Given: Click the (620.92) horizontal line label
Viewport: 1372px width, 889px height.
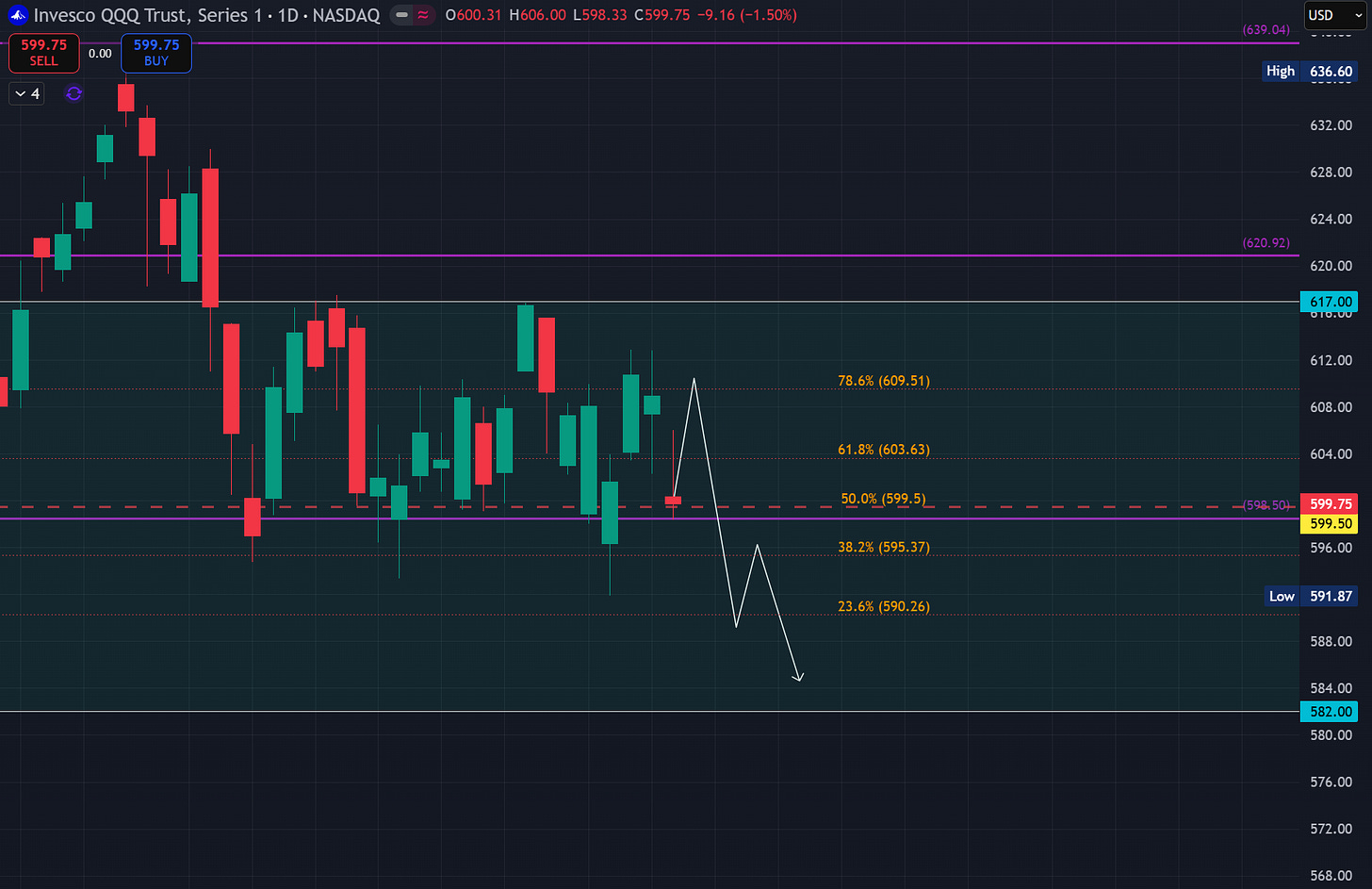Looking at the screenshot, I should (x=1266, y=242).
